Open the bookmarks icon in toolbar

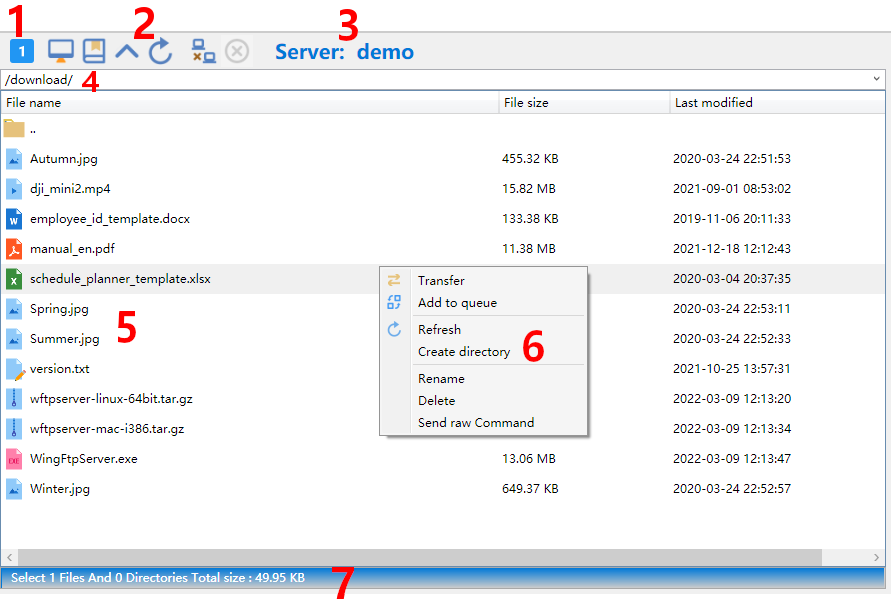(x=94, y=51)
